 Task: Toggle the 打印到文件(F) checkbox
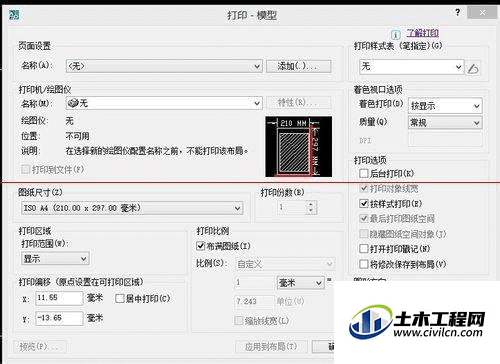coord(25,169)
